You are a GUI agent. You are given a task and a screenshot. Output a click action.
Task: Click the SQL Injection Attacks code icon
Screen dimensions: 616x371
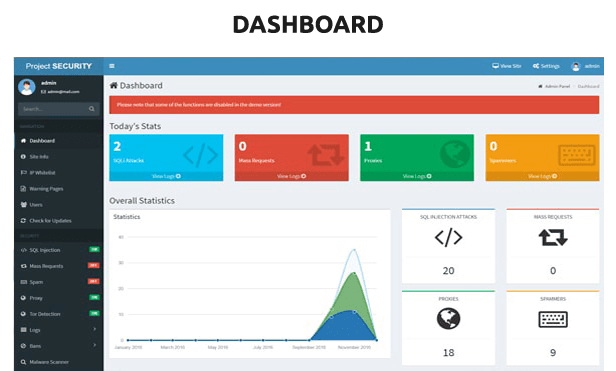tap(448, 237)
